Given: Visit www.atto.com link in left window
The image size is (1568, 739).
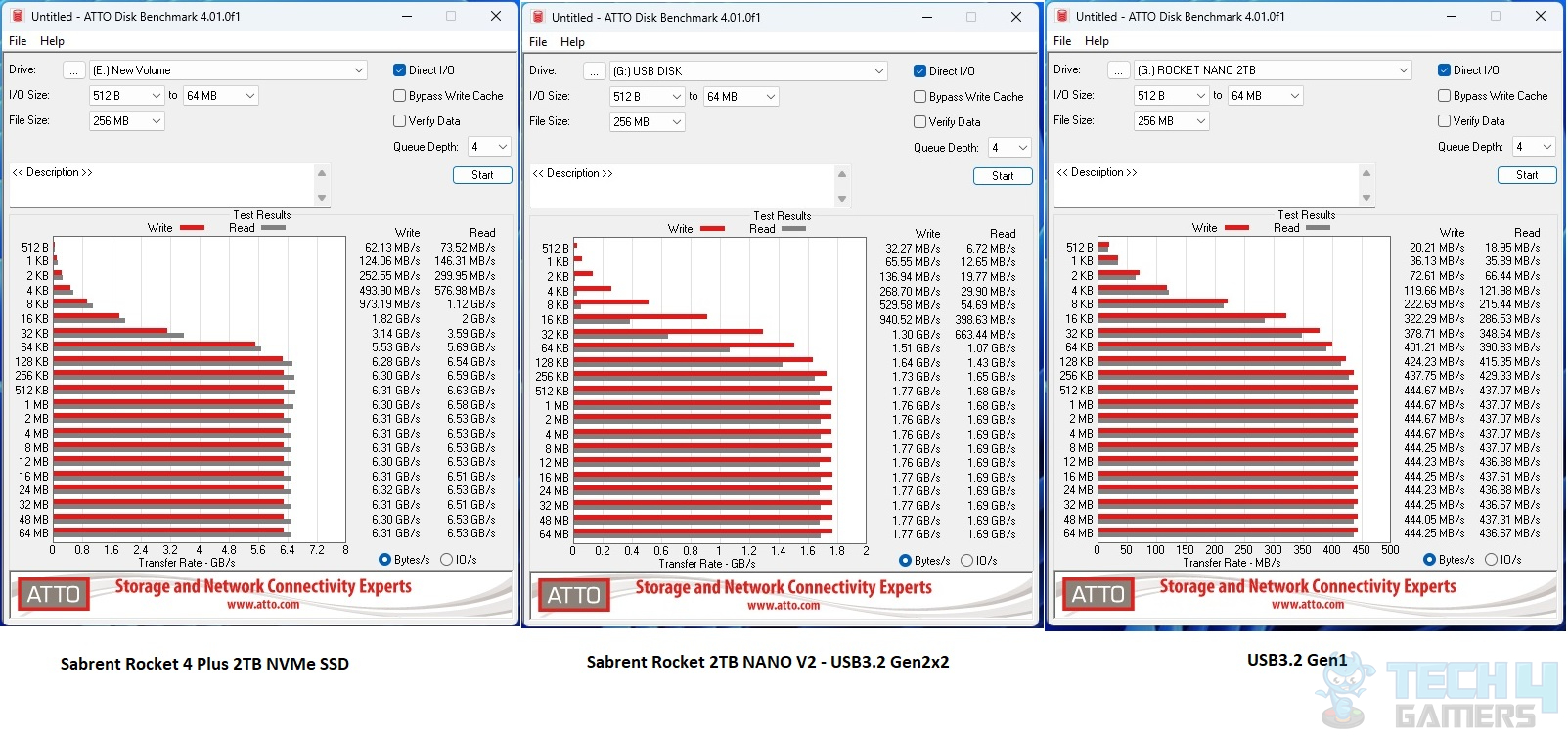Looking at the screenshot, I should click(x=263, y=605).
